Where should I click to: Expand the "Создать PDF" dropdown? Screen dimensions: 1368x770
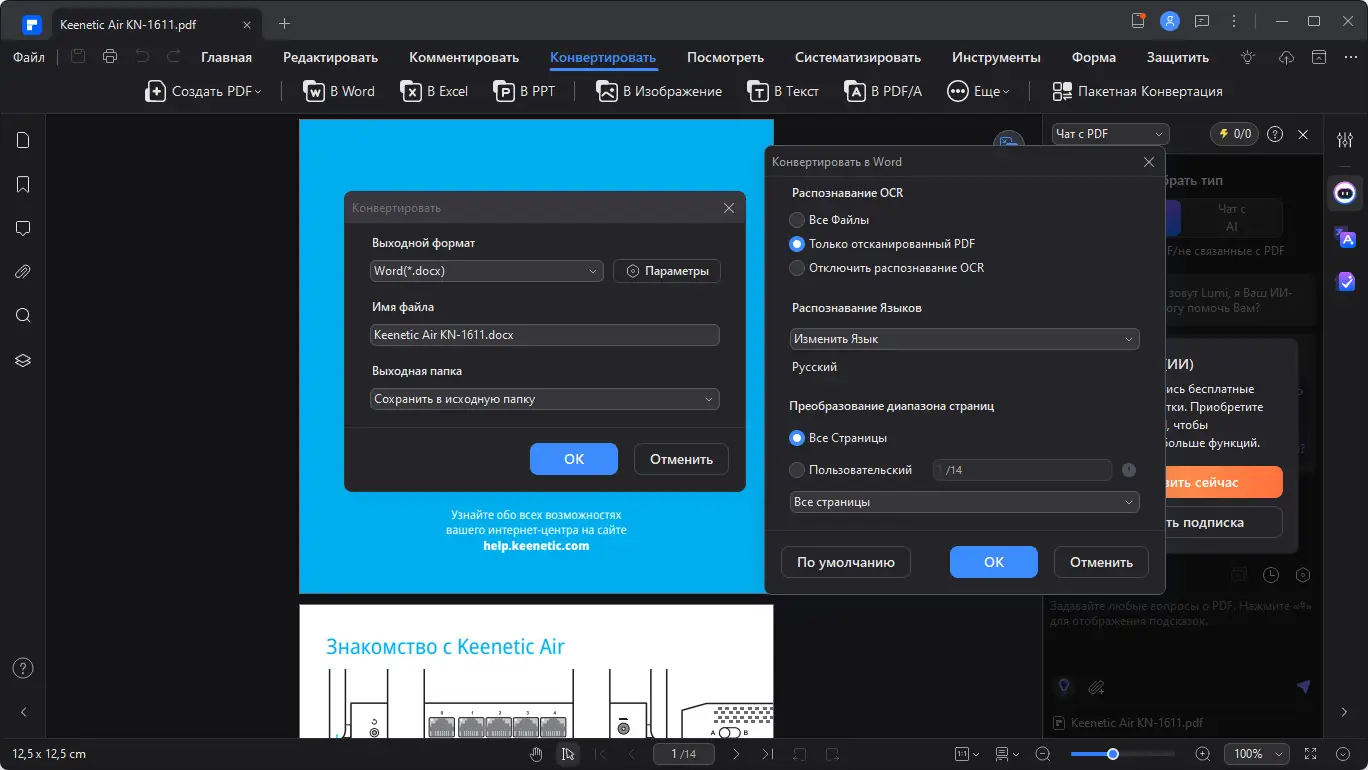(x=203, y=91)
